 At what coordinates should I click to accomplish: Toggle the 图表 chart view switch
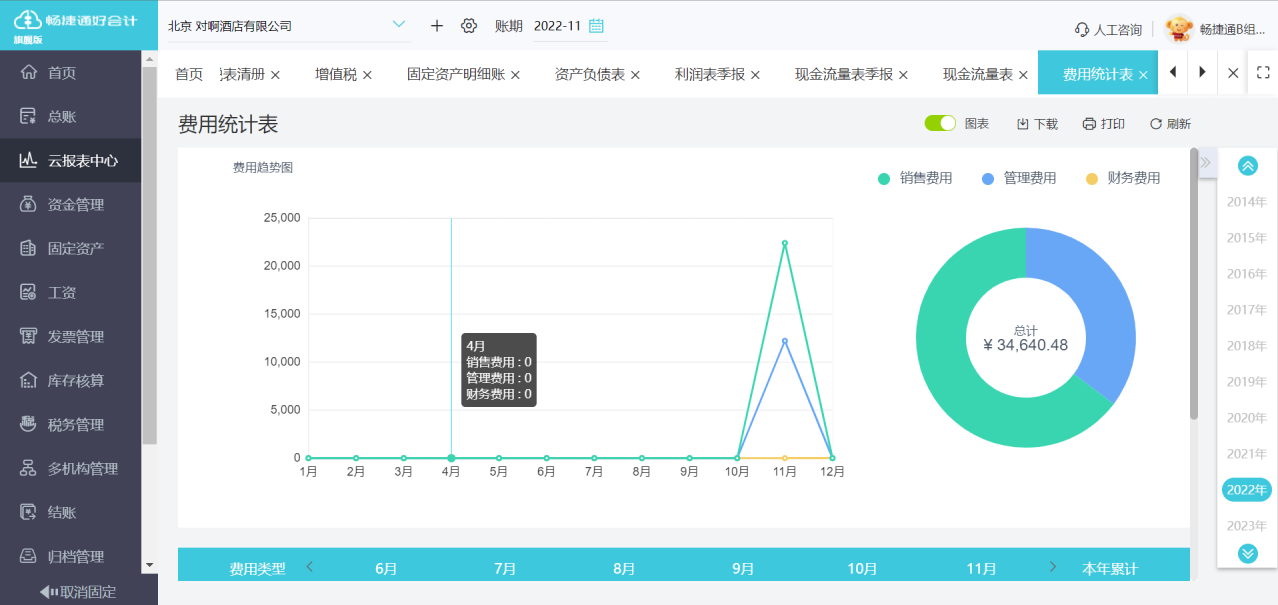click(938, 122)
